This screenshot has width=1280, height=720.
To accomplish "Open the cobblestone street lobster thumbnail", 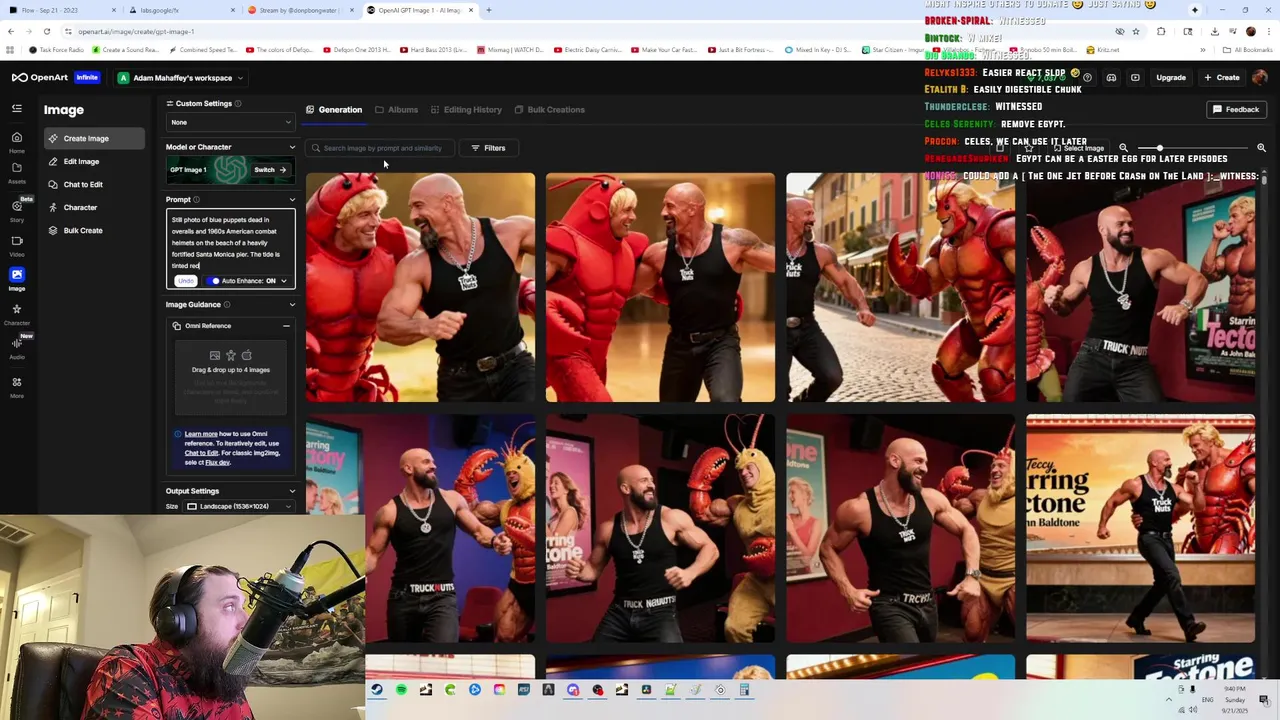I will pyautogui.click(x=900, y=287).
